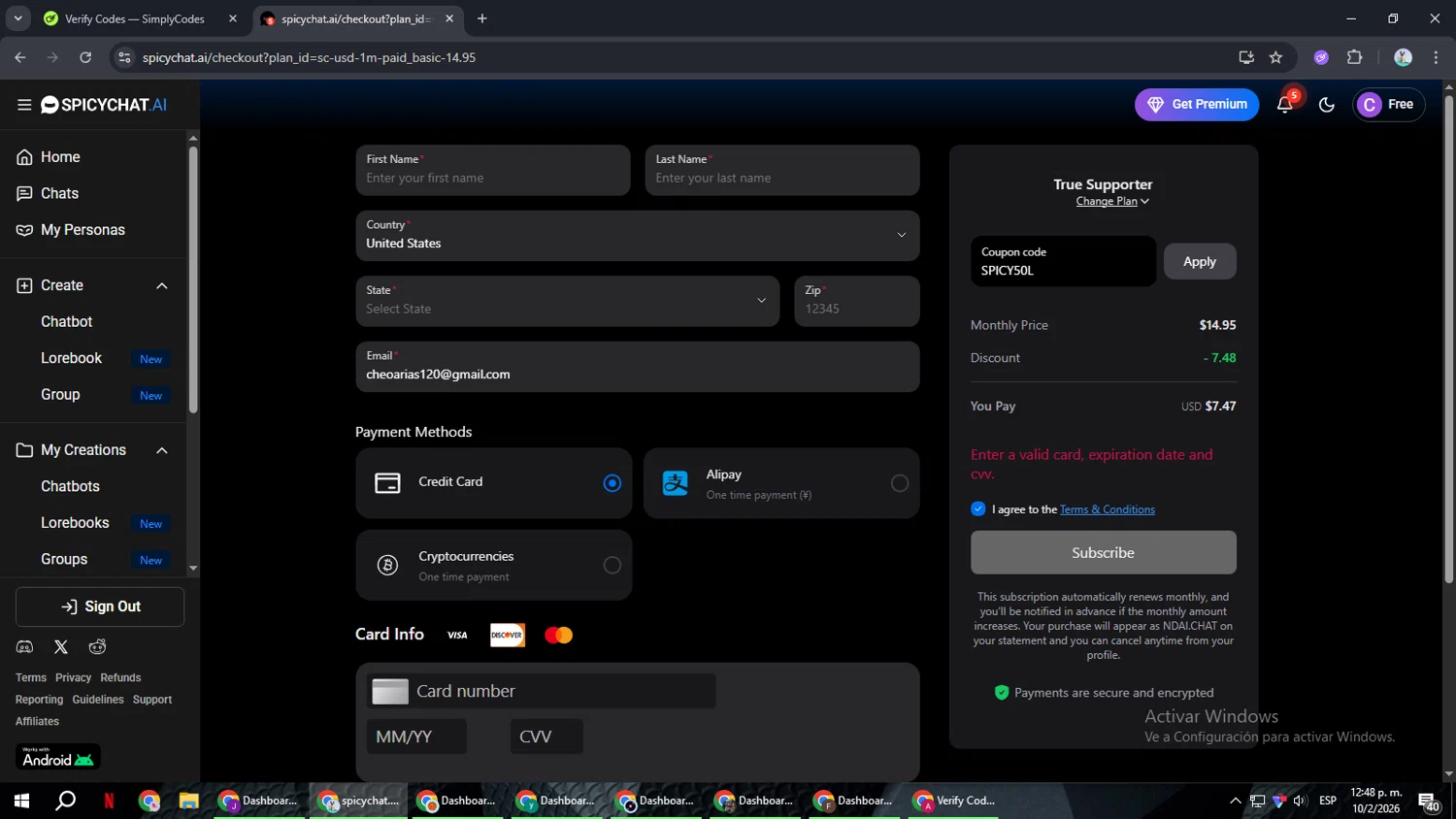This screenshot has width=1456, height=819.
Task: Open Windows Start menu
Action: (21, 801)
